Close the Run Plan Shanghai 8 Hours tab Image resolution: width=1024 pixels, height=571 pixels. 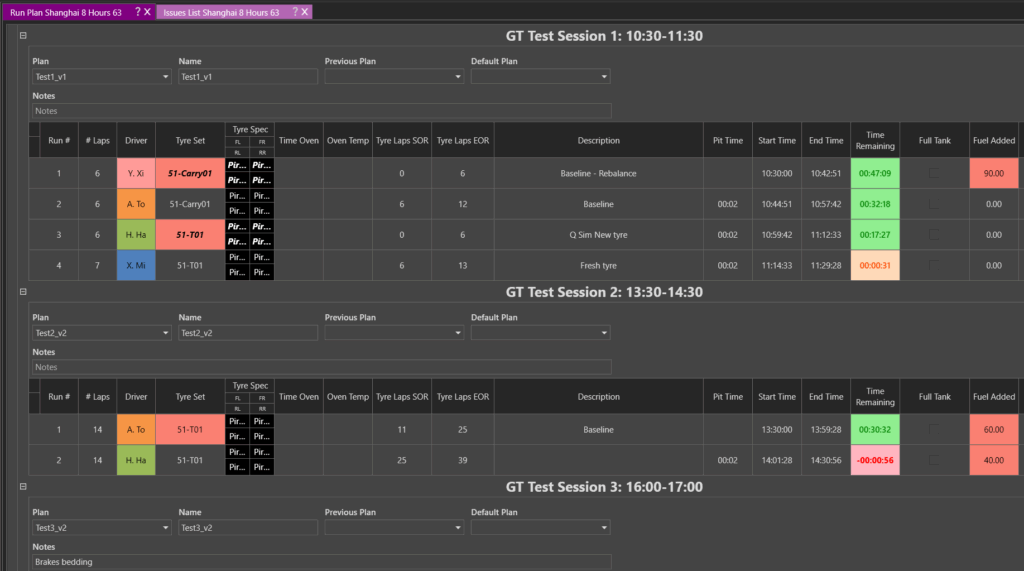click(x=148, y=12)
